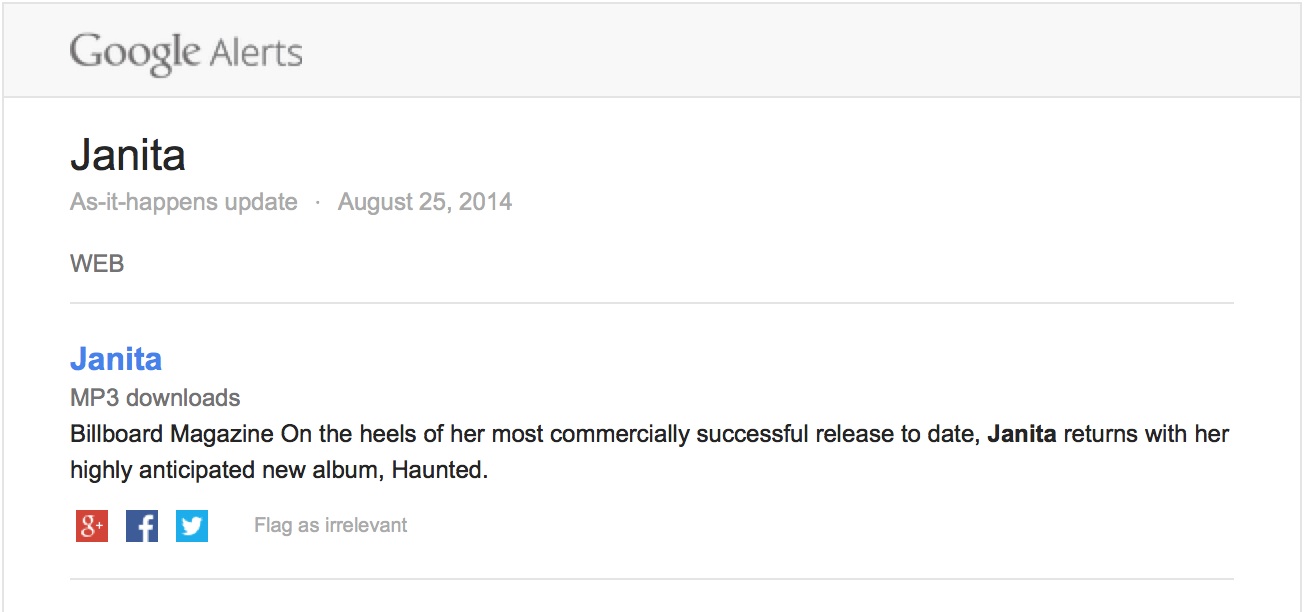
Task: Click the MP3 downloads source text
Action: coord(155,398)
